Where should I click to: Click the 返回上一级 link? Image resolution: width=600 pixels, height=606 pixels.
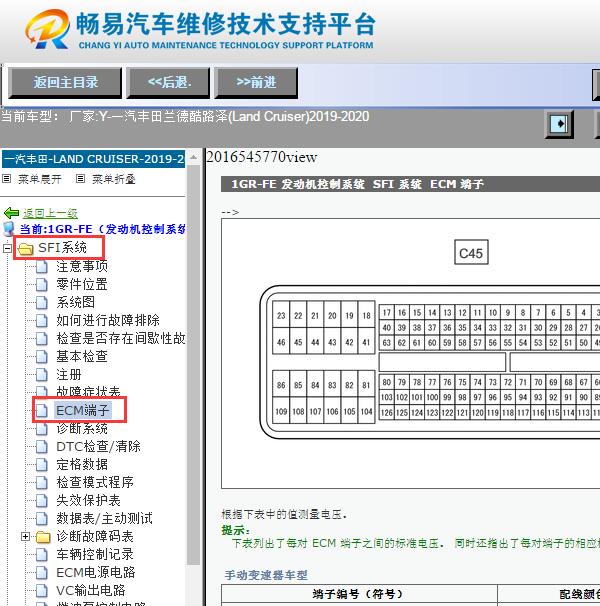tap(50, 213)
